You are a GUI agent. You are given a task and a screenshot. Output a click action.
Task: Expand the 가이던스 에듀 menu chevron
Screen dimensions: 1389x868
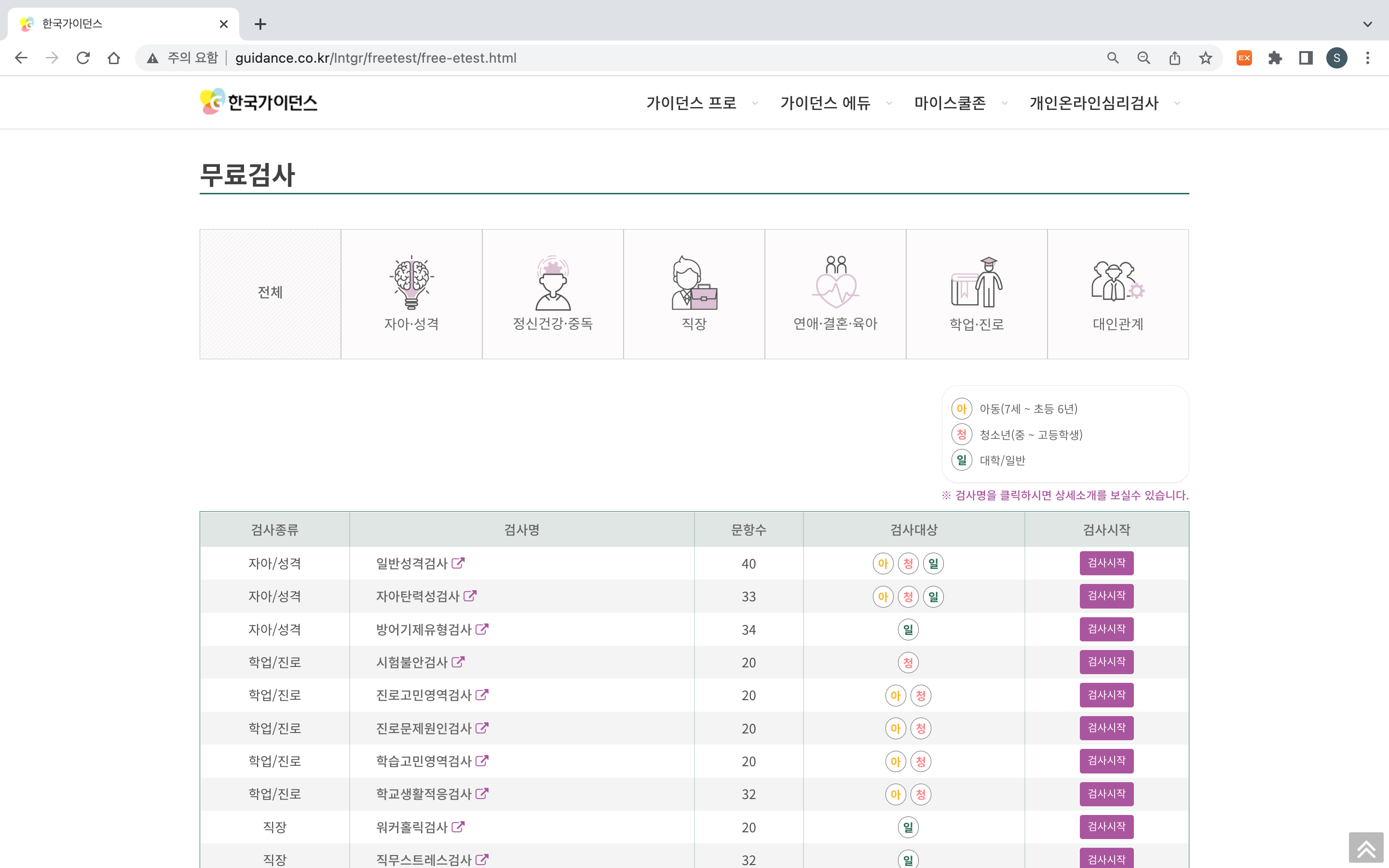click(x=889, y=103)
